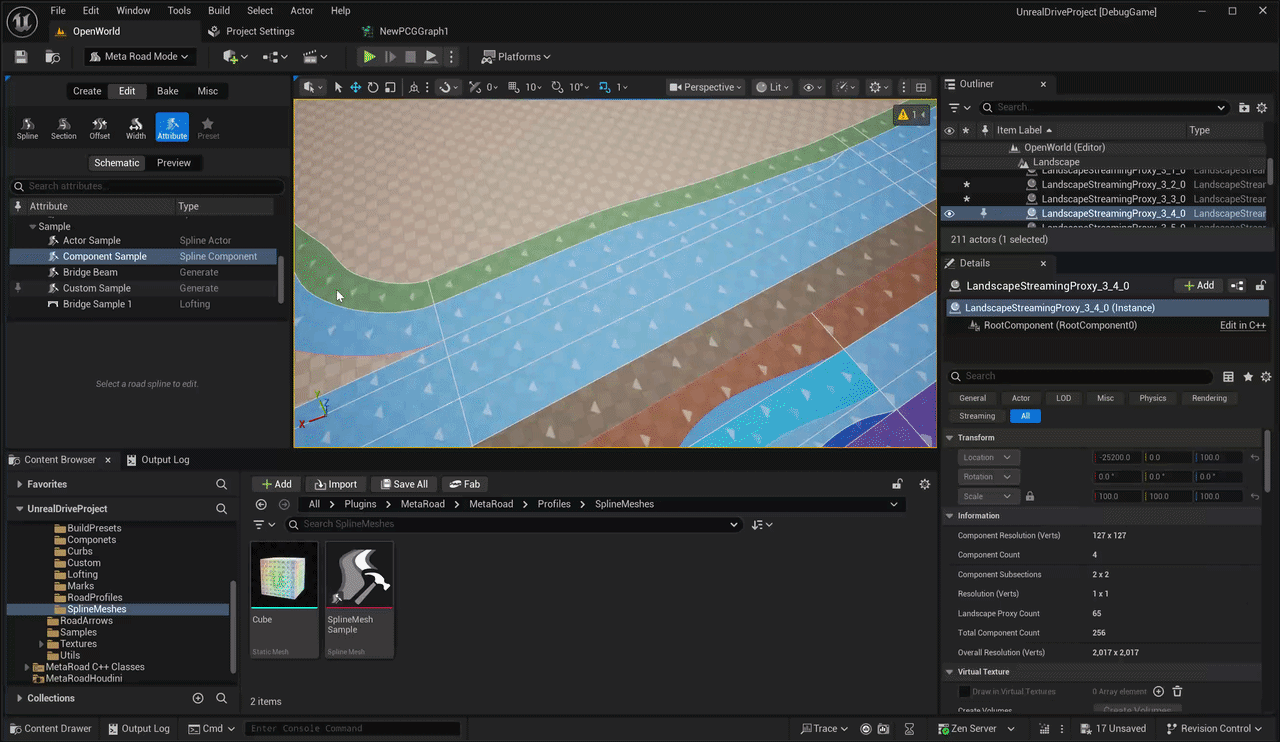This screenshot has width=1280, height=742.
Task: Expand the Textures folder
Action: point(41,644)
